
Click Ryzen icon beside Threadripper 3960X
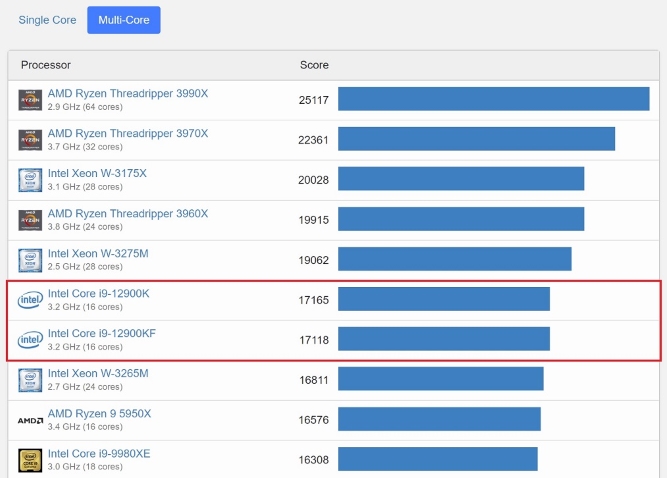pos(30,220)
